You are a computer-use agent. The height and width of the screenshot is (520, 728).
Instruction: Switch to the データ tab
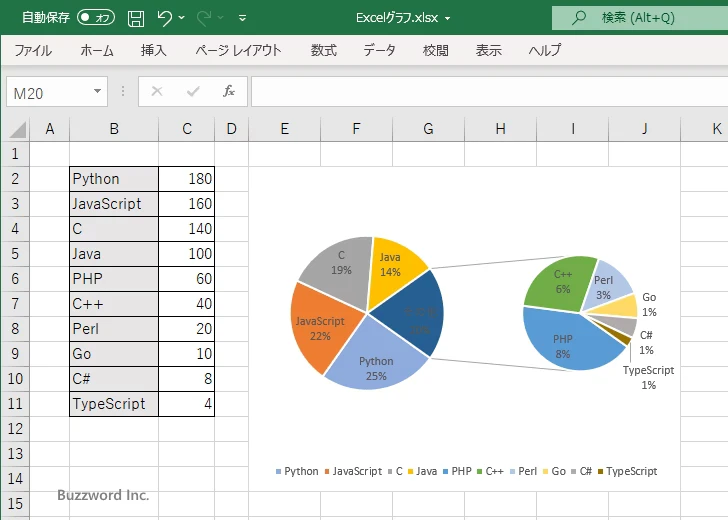tap(379, 50)
